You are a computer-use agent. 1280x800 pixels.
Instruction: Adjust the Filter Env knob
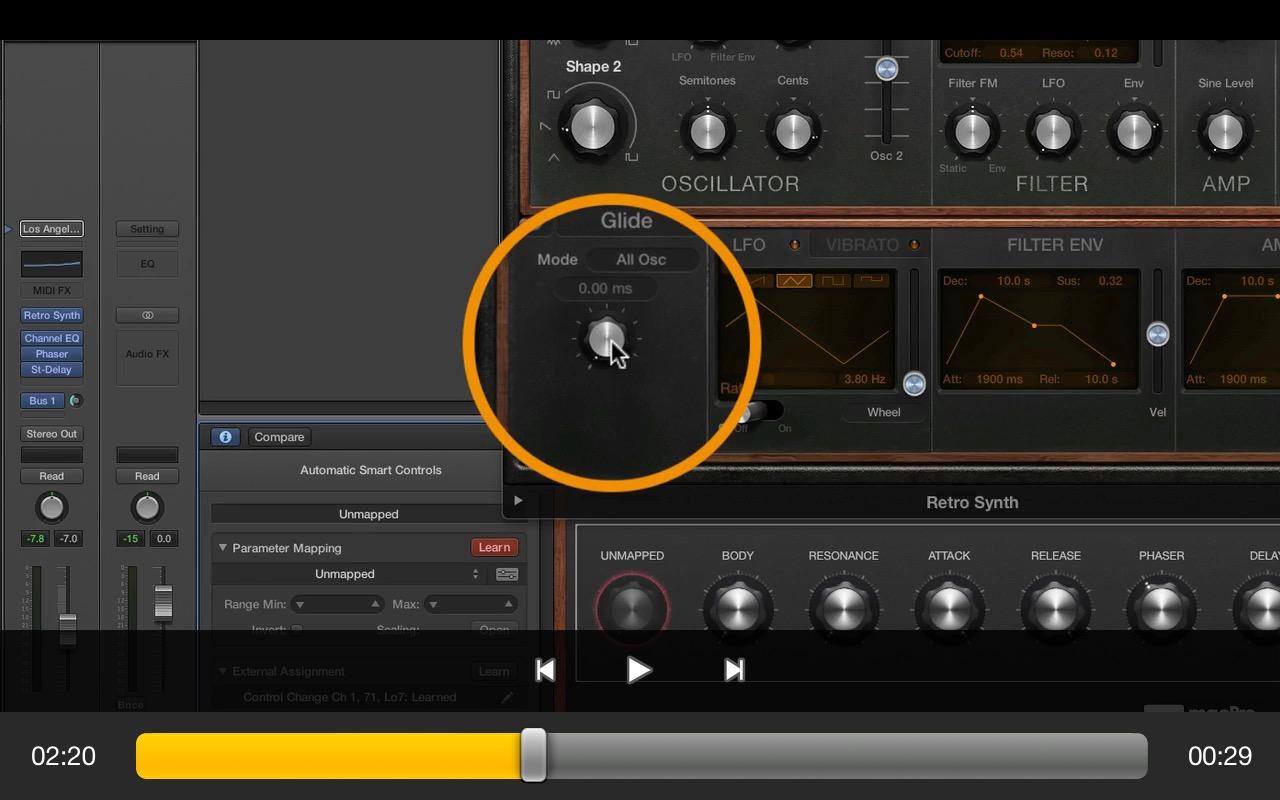point(1134,131)
